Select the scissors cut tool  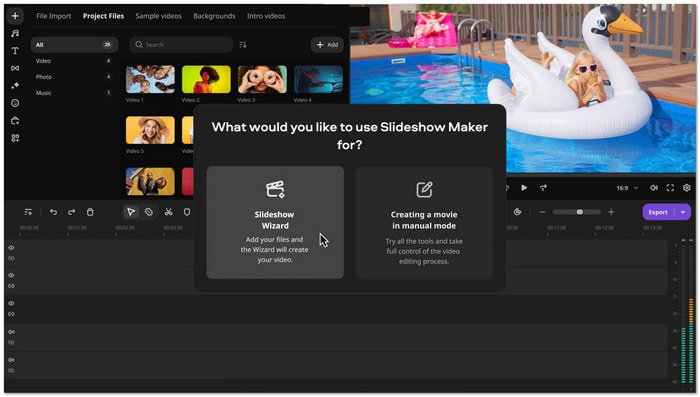[168, 212]
